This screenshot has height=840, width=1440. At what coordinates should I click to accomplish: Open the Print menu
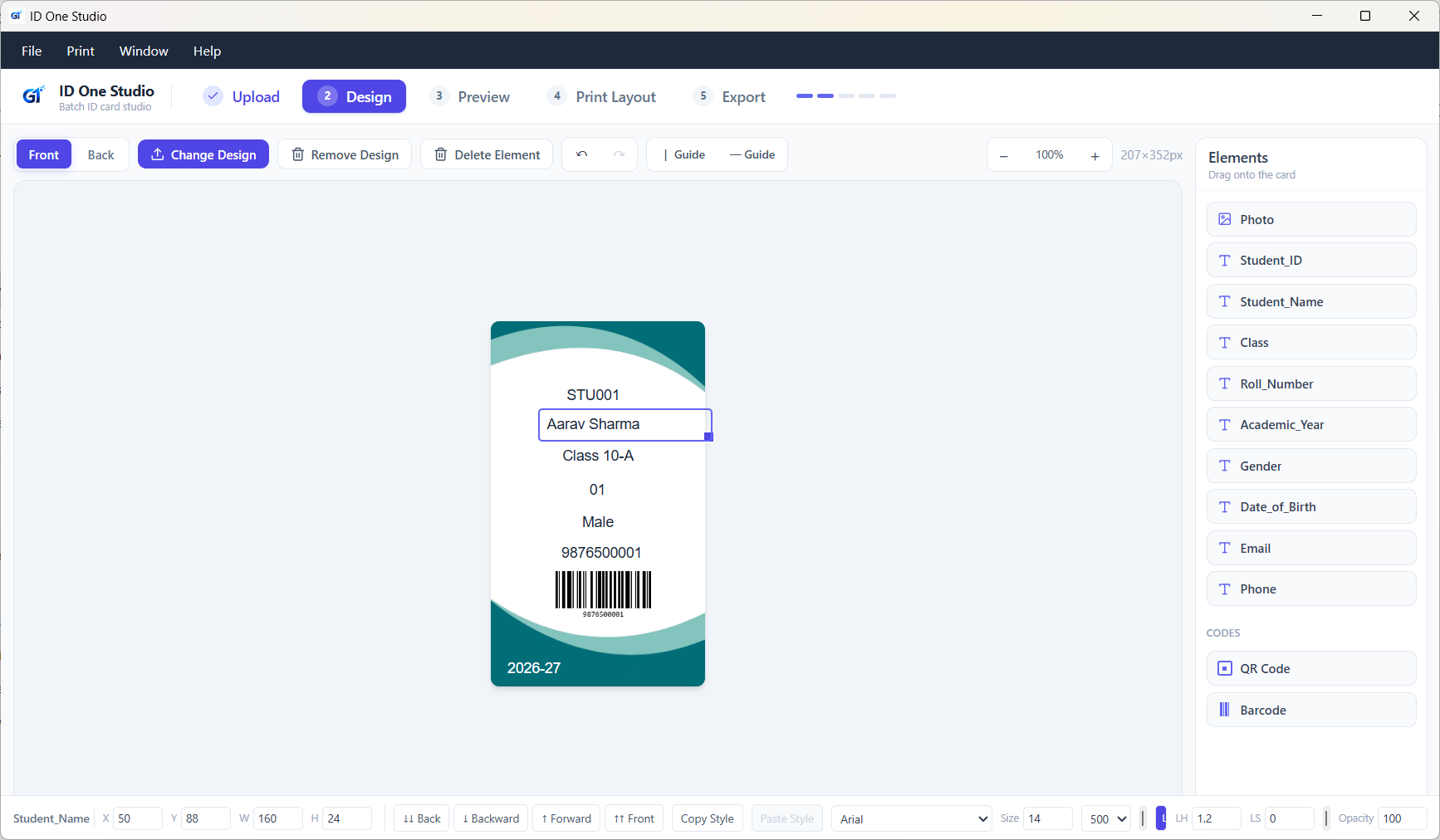[81, 51]
